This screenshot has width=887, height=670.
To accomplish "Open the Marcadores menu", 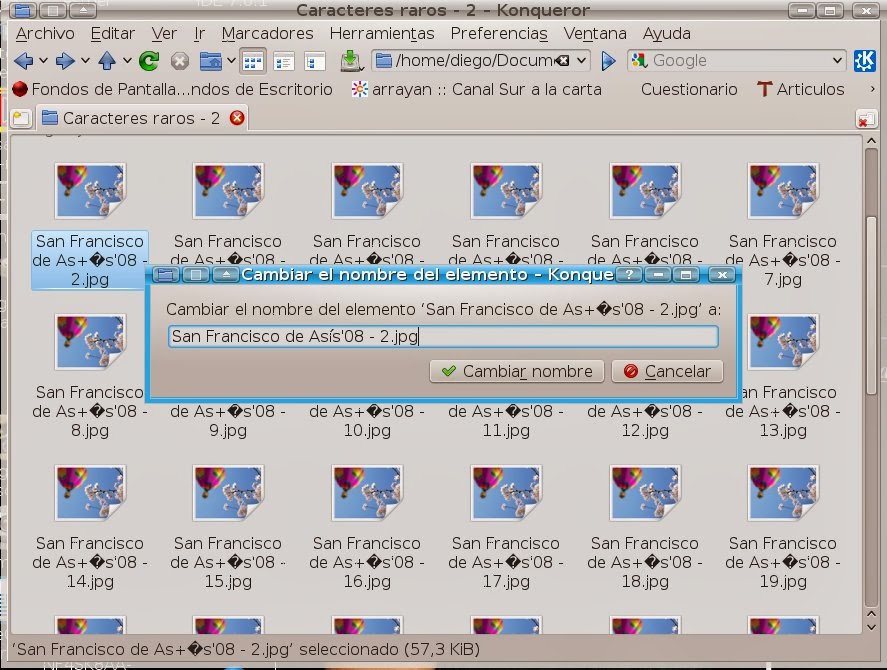I will point(267,33).
